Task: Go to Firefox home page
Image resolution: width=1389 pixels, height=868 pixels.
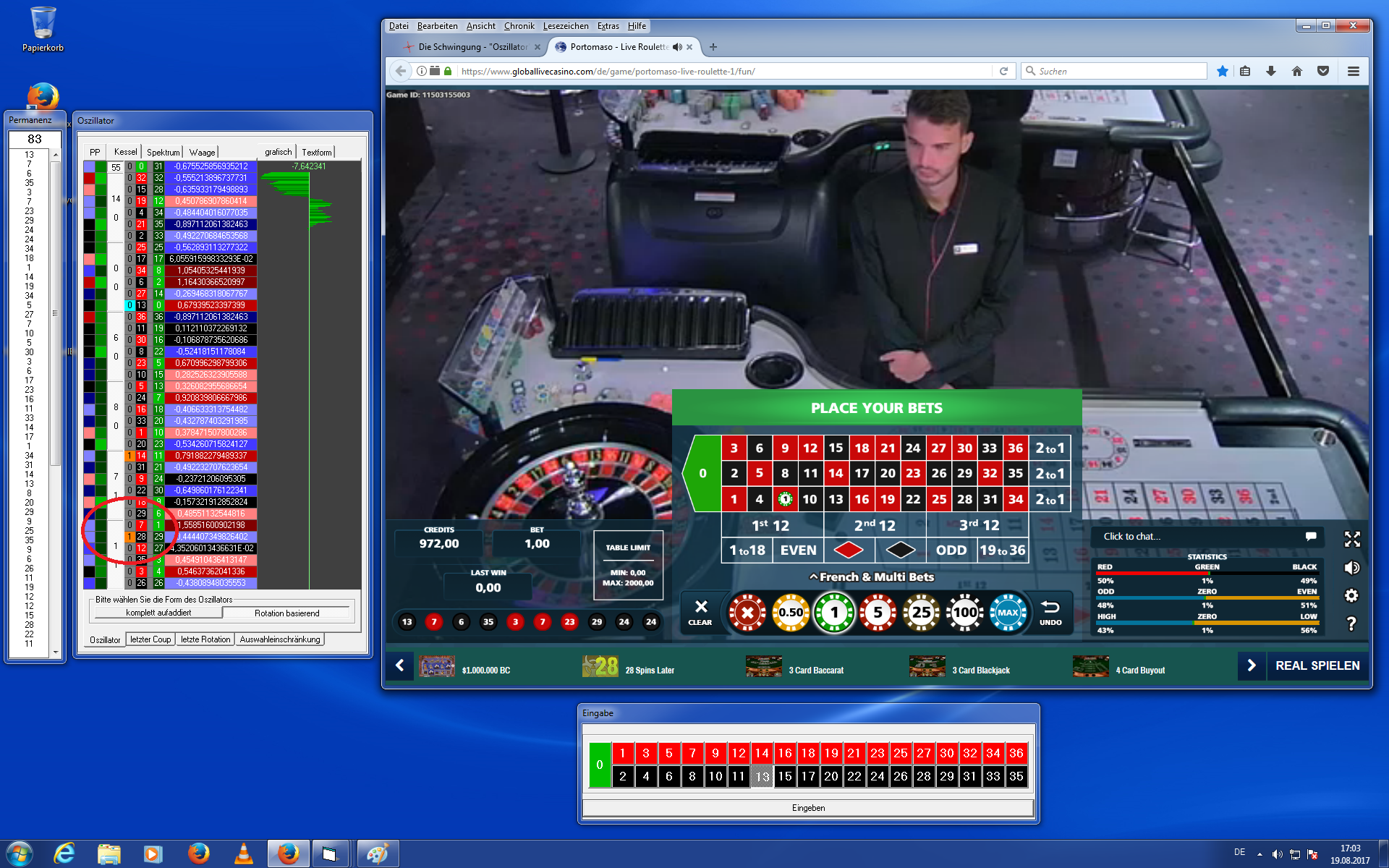Action: click(x=1297, y=71)
